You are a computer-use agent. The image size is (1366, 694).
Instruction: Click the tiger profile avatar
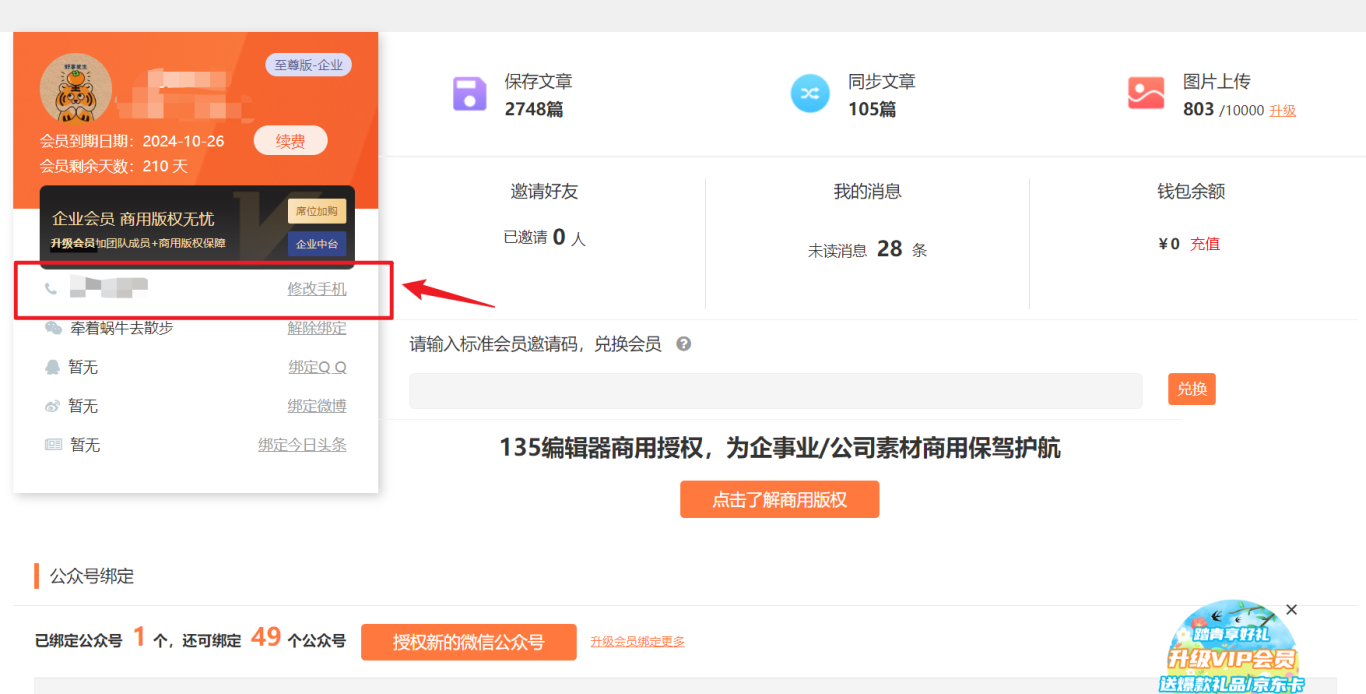[x=75, y=89]
